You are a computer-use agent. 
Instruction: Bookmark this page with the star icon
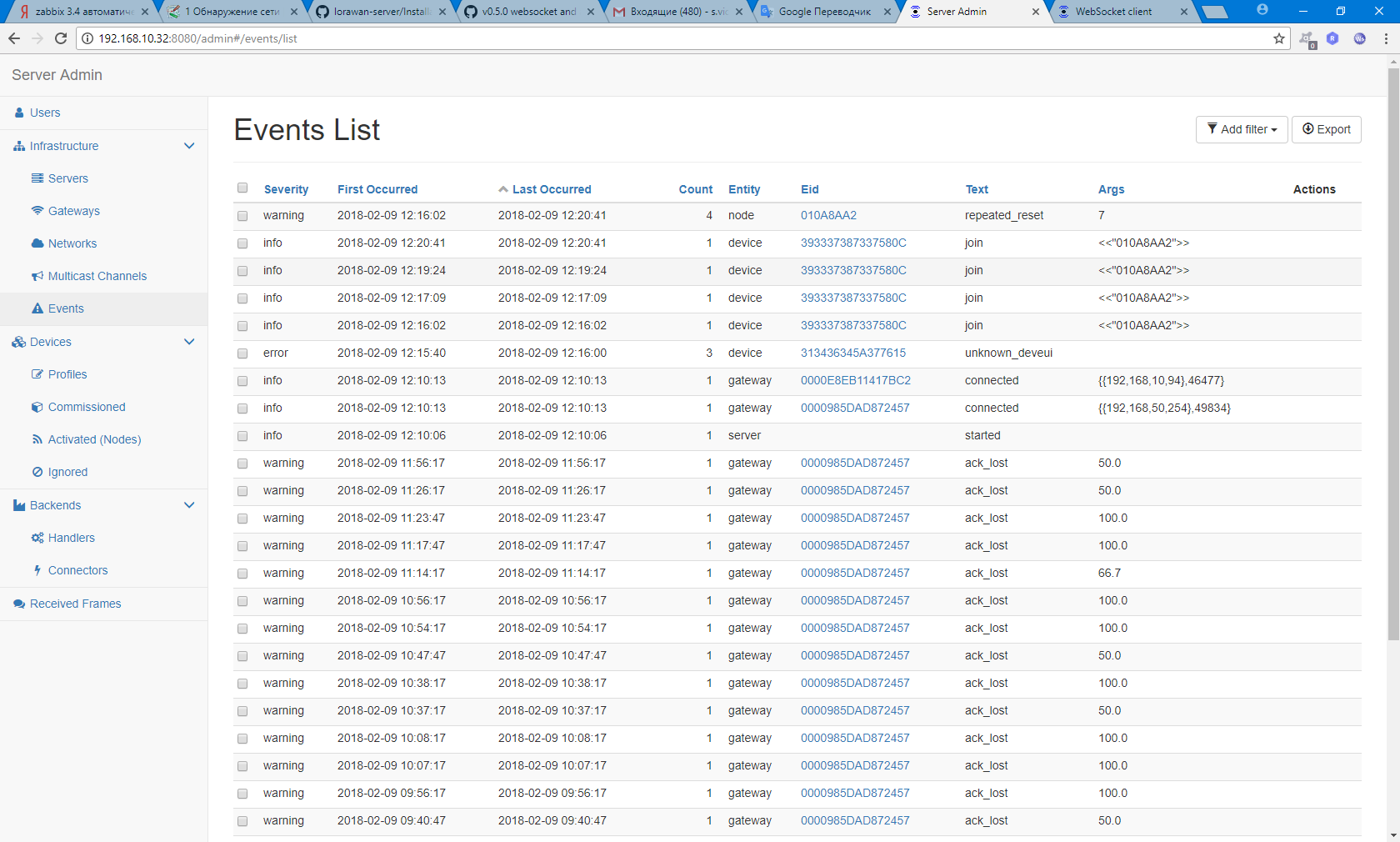(x=1279, y=38)
